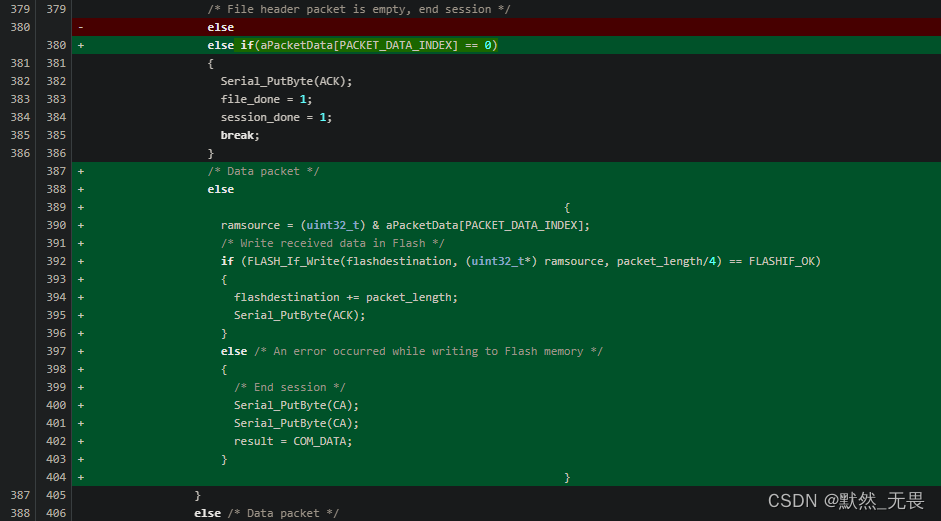Click 'Serial_PutByte(ACK);' on line 395
The image size is (941, 521).
pos(299,315)
